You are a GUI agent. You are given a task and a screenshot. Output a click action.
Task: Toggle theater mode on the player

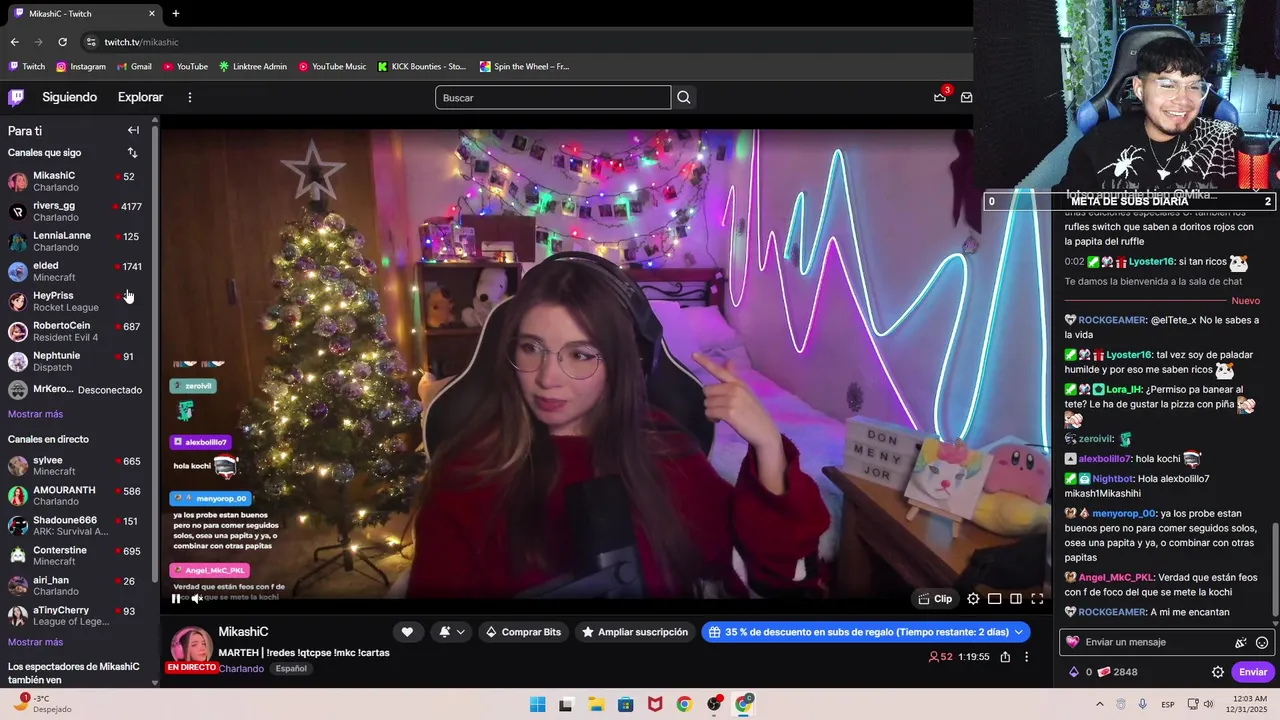(994, 599)
